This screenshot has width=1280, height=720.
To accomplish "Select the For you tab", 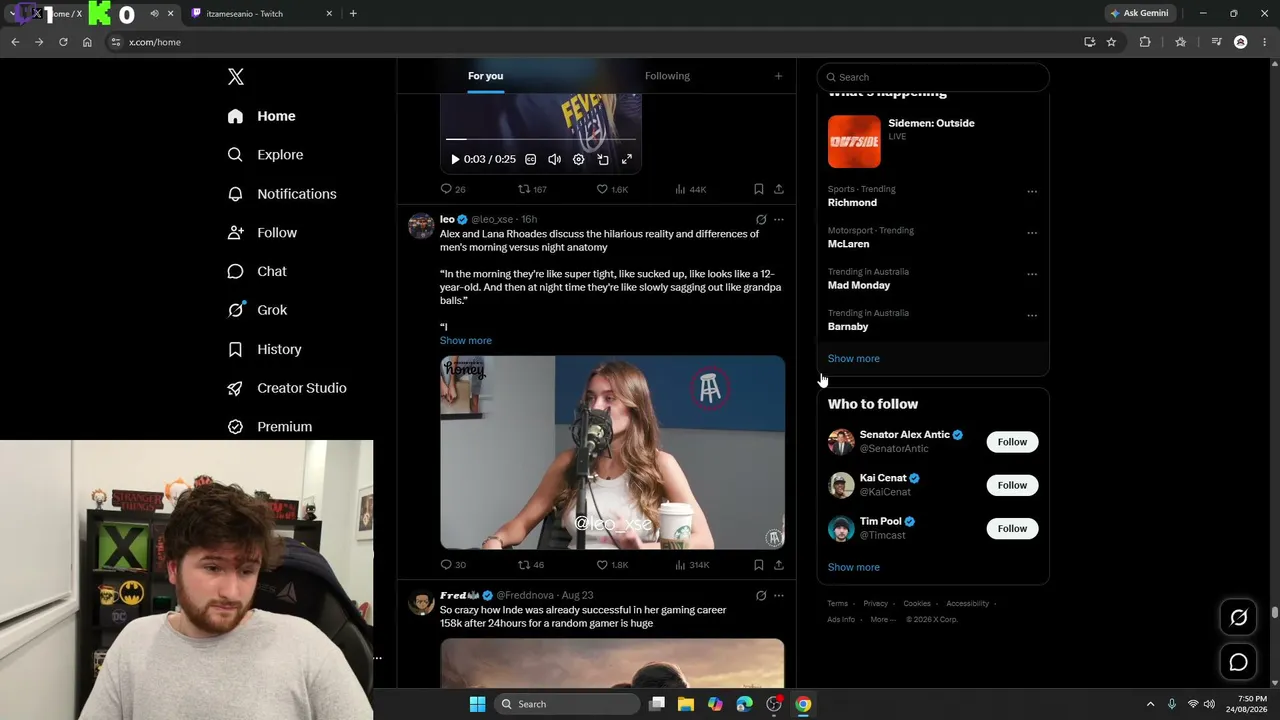I will point(485,76).
